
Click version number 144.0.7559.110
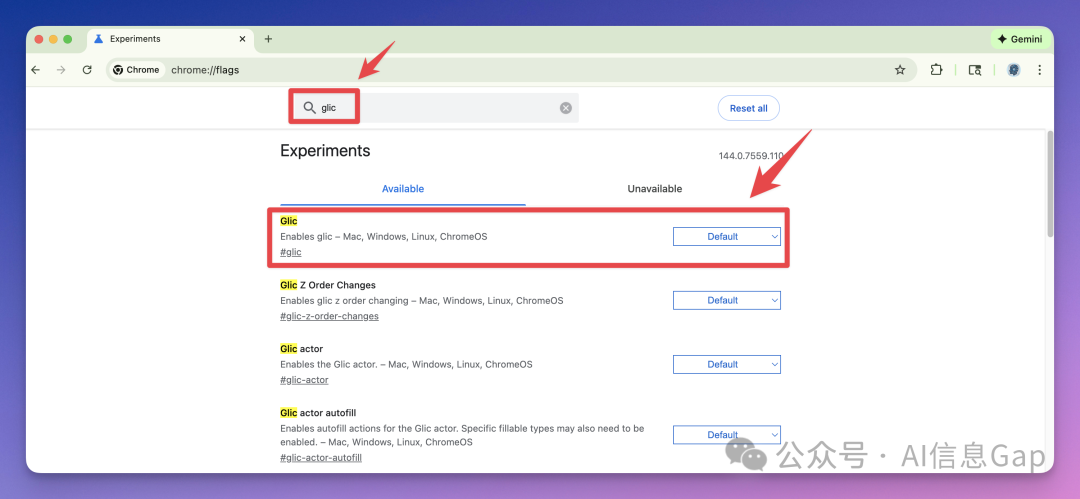tap(751, 156)
